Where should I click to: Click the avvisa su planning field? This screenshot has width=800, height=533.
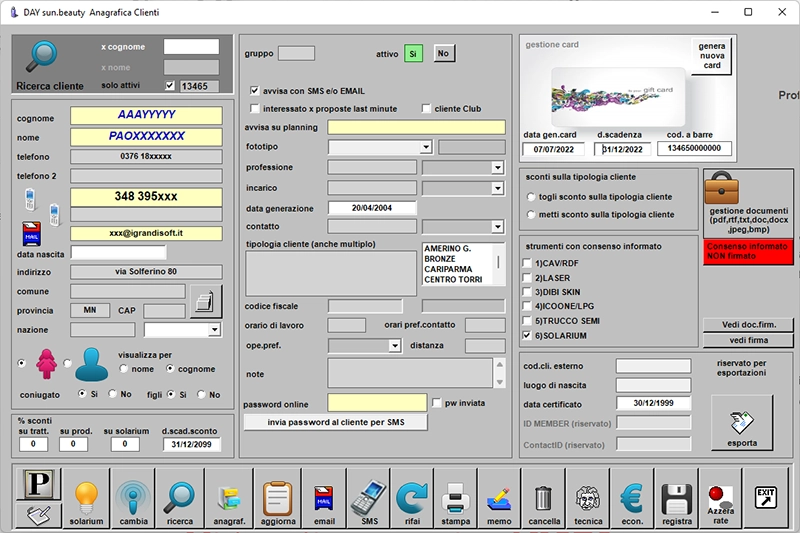coord(416,128)
